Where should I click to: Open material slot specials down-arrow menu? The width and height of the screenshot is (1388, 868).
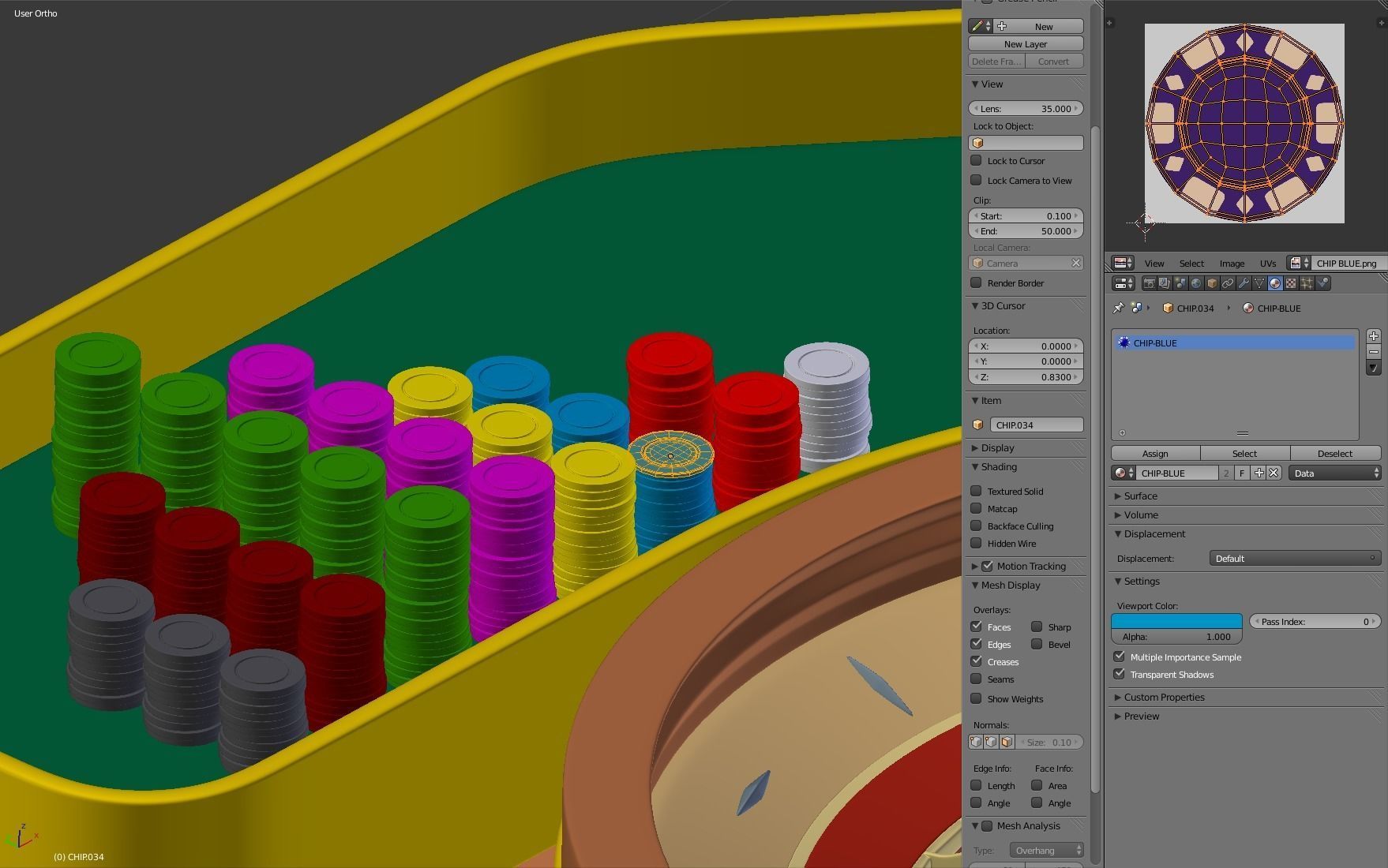1374,368
